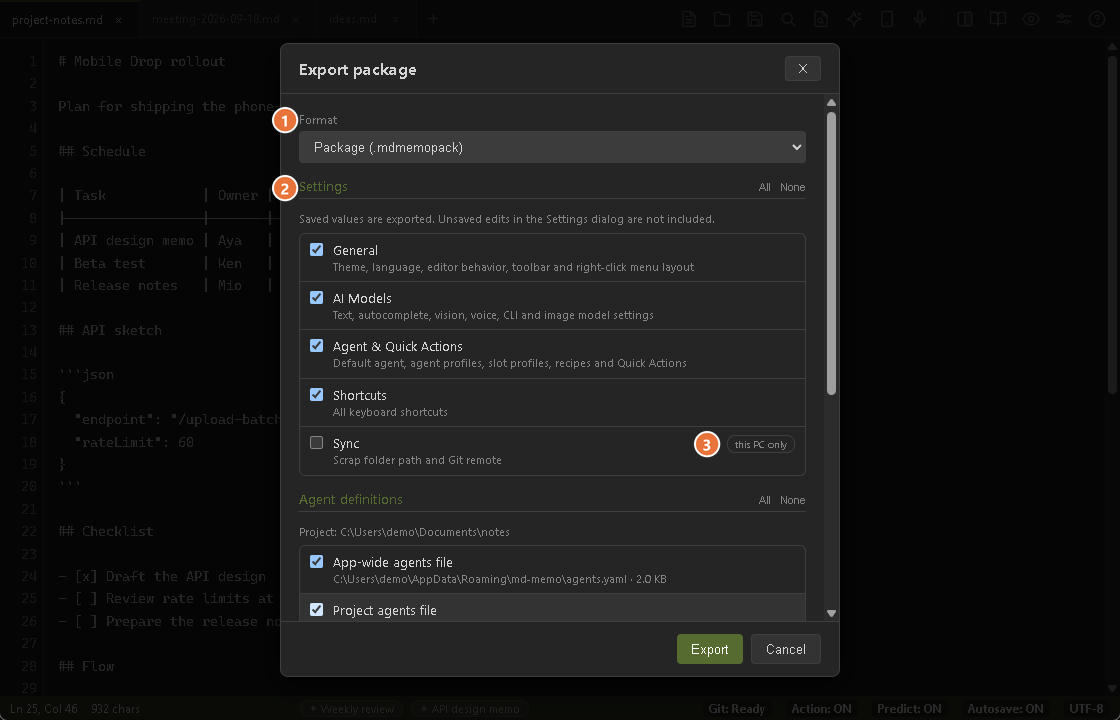Screen dimensions: 1120x720
Task: Click the eye preview icon in editor toolbar
Action: 1031,19
